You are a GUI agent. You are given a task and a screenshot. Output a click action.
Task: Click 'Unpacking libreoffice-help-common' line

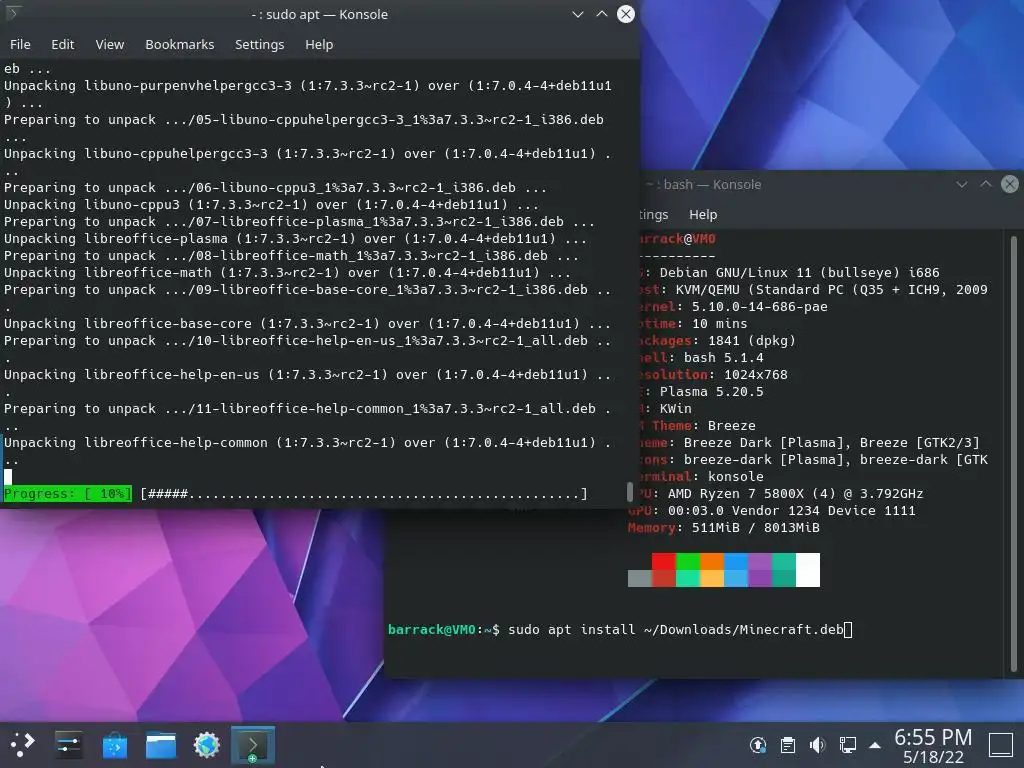308,442
